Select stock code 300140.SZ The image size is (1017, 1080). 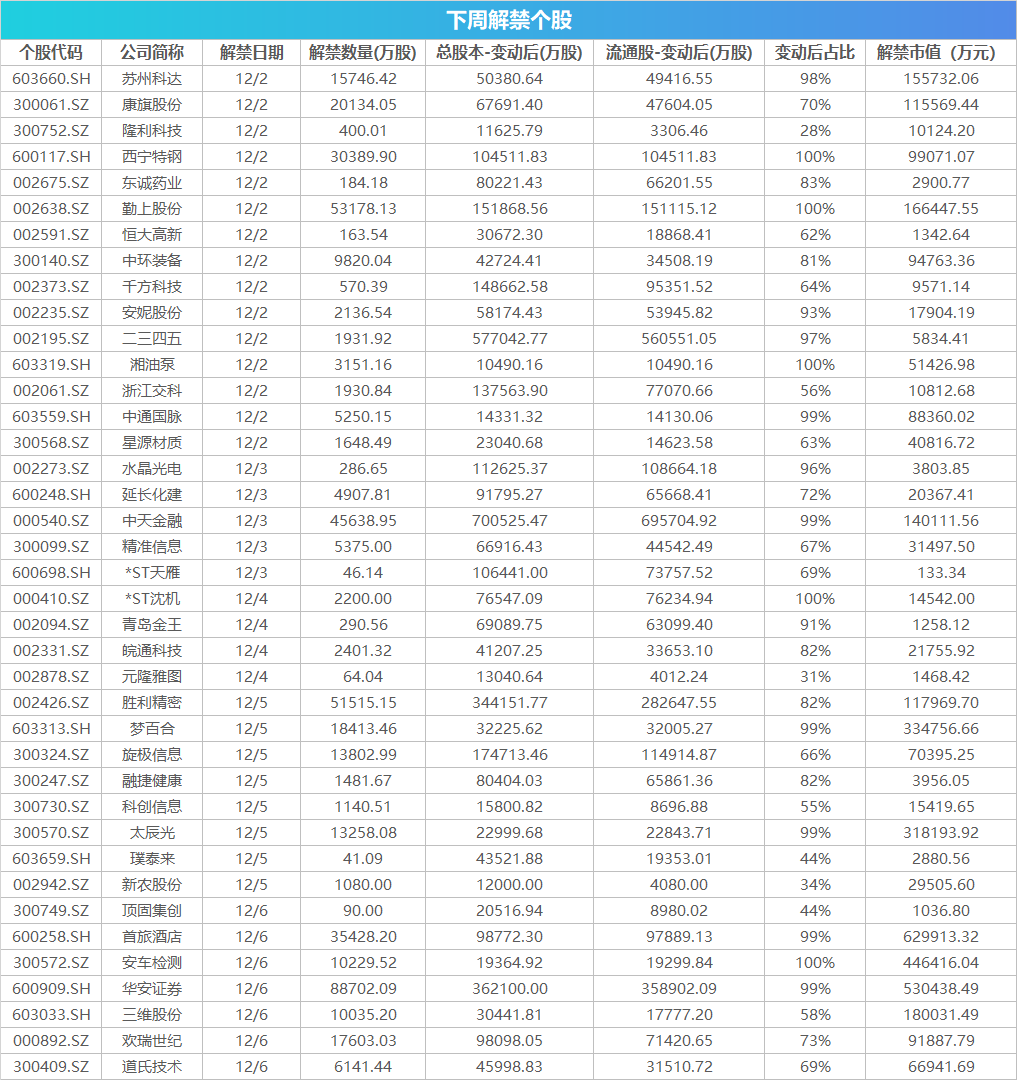point(51,261)
